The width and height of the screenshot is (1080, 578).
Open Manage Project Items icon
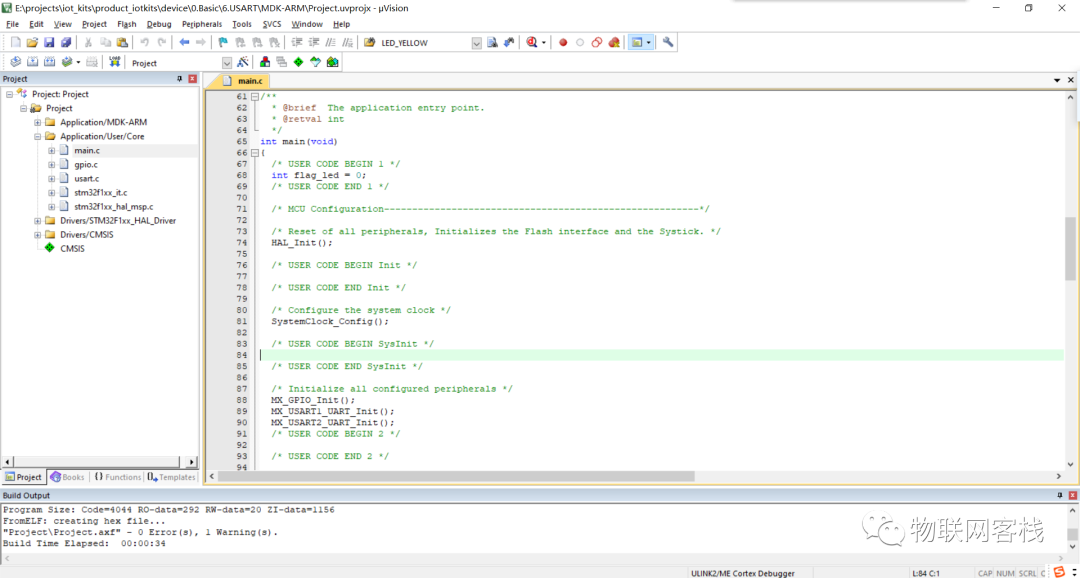[265, 63]
